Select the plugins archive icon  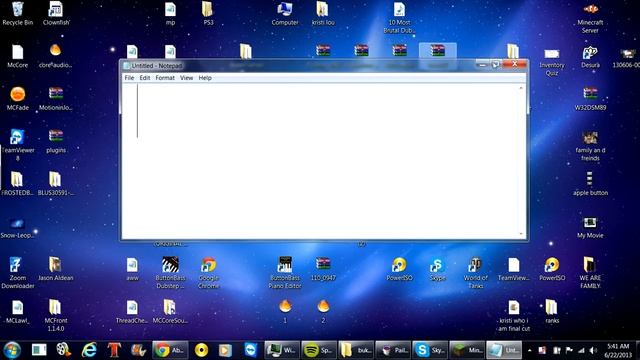56,141
